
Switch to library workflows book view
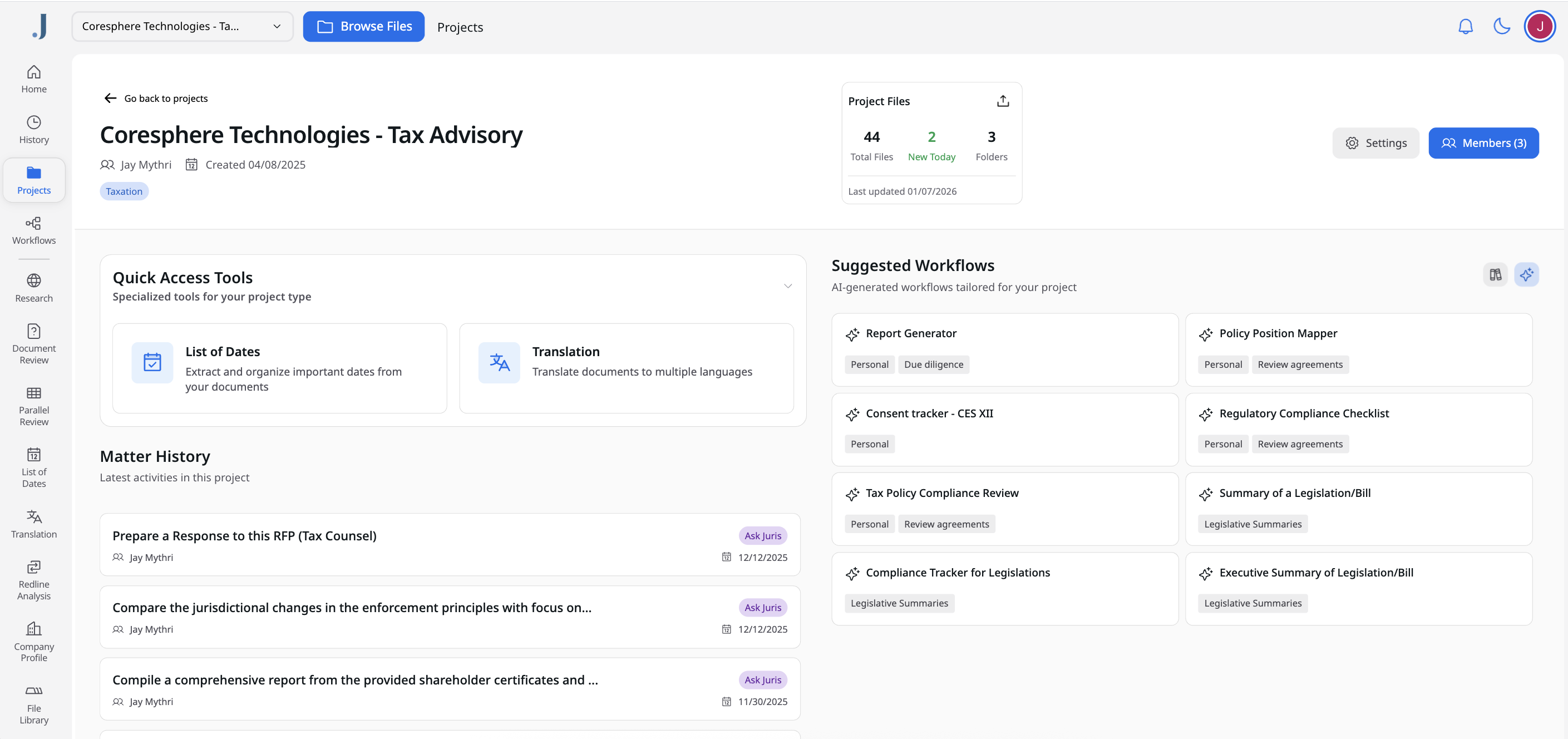point(1495,274)
